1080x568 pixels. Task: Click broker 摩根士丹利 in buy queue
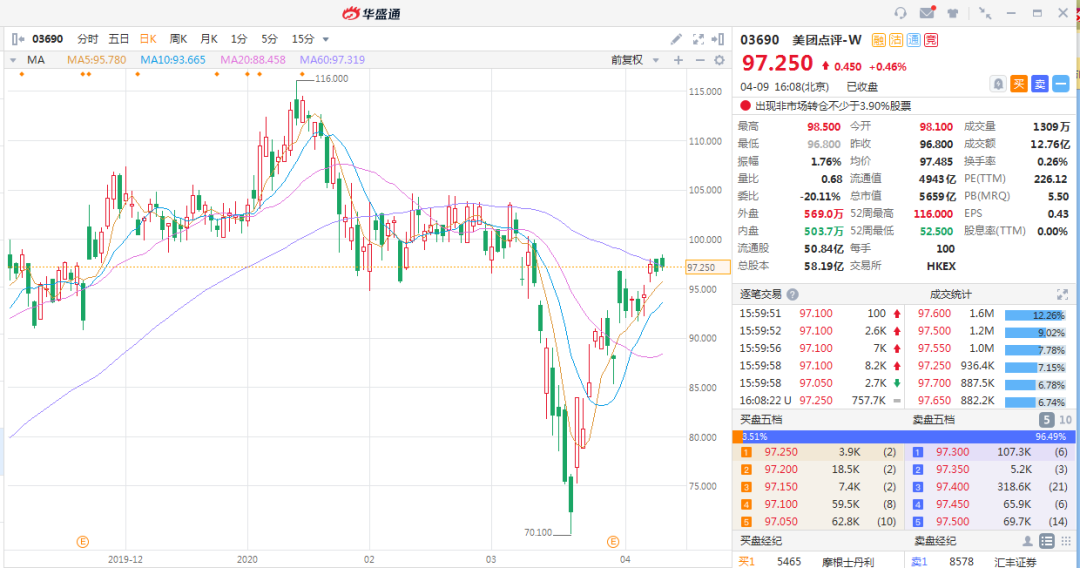click(848, 562)
